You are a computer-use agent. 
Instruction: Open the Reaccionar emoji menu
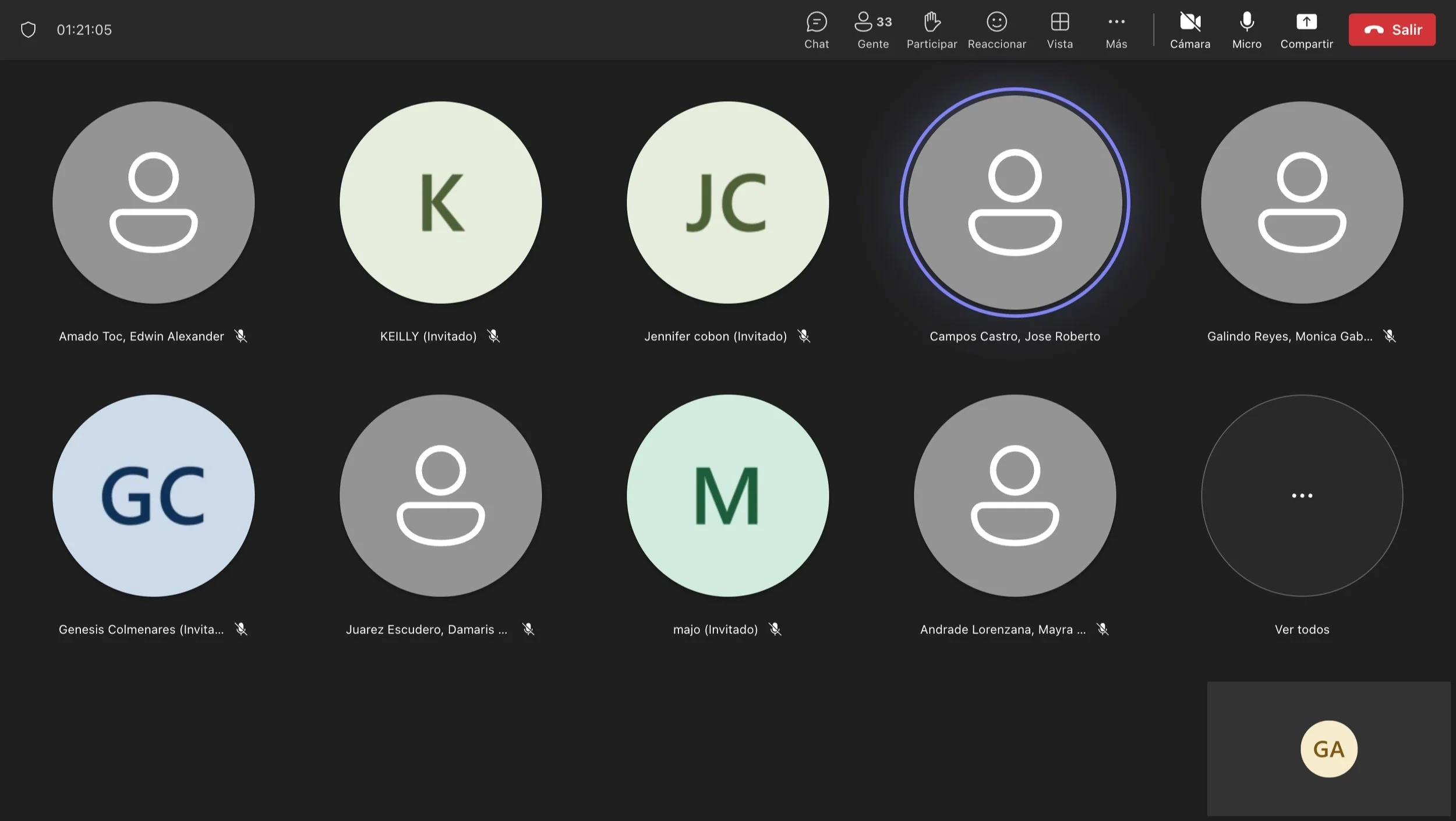(x=996, y=29)
